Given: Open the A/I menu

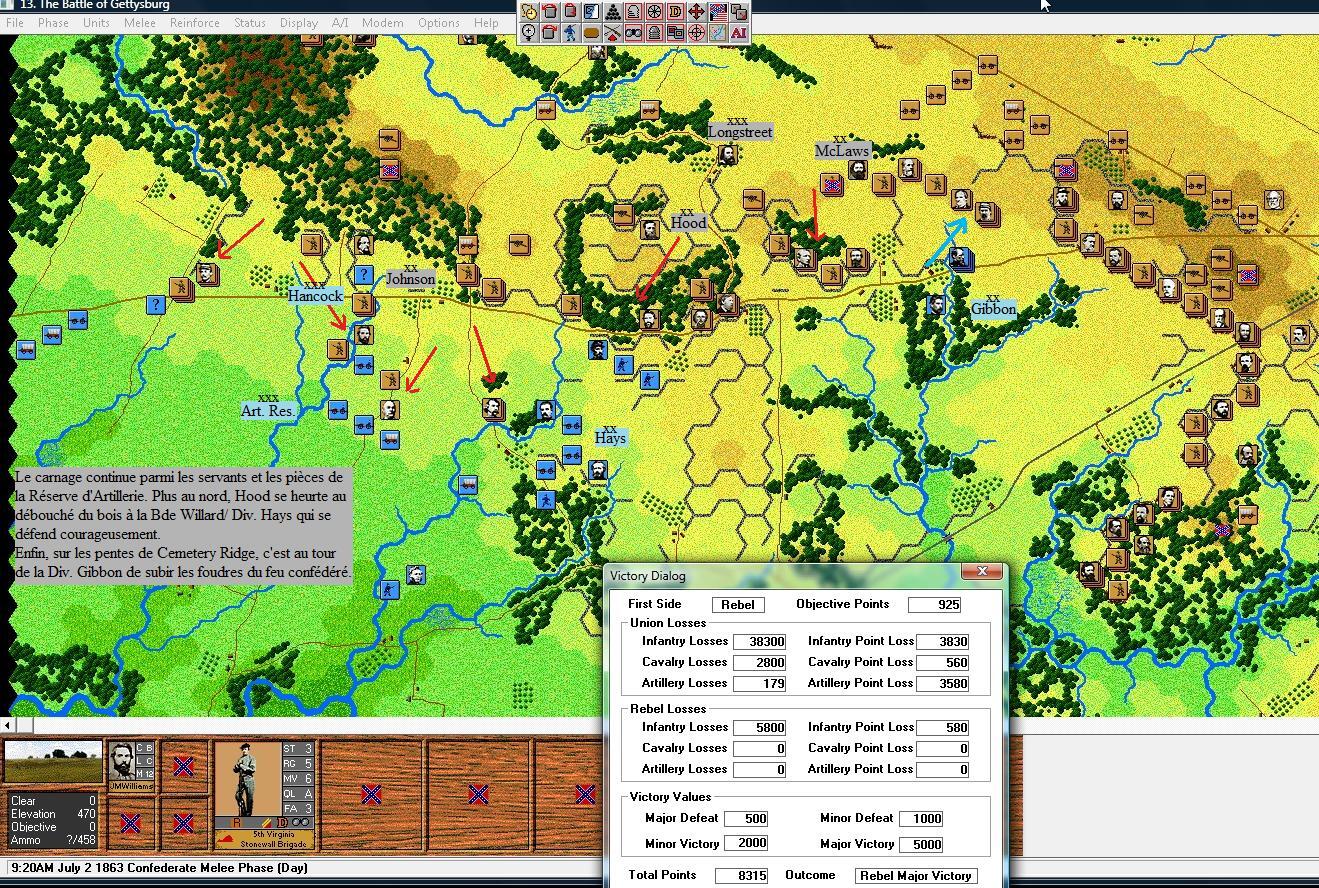Looking at the screenshot, I should coord(340,23).
